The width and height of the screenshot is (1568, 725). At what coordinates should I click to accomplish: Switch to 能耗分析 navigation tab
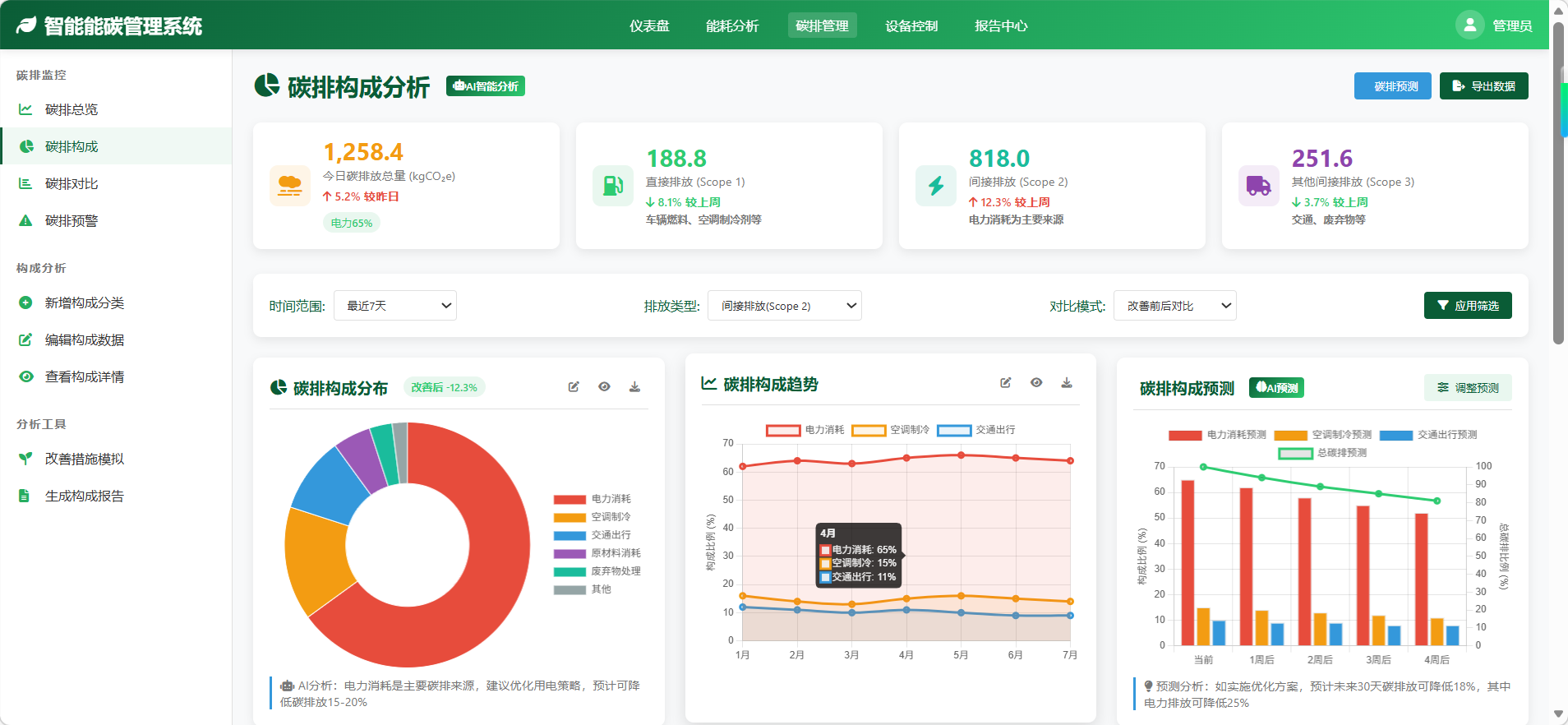(x=731, y=26)
